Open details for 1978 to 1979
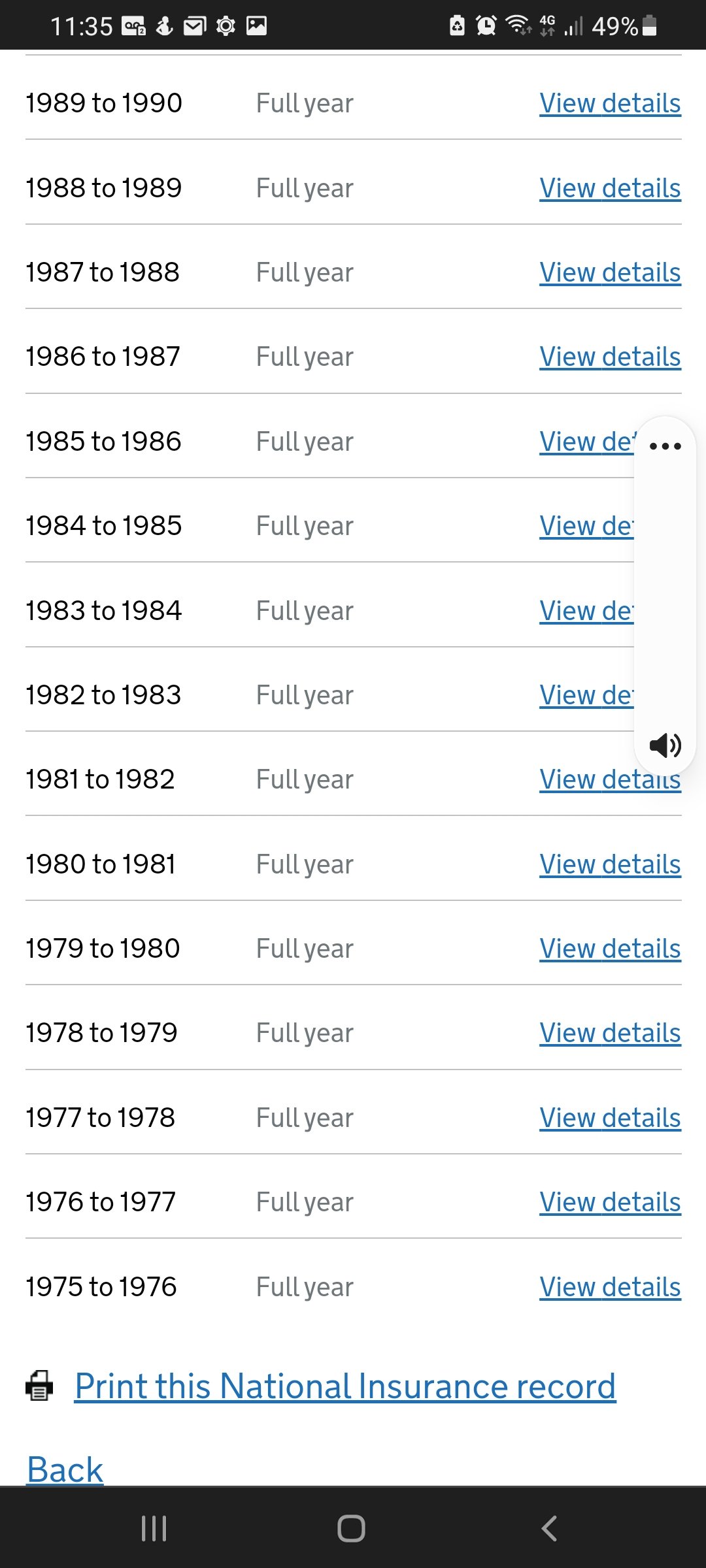The height and width of the screenshot is (1568, 706). [x=610, y=1033]
